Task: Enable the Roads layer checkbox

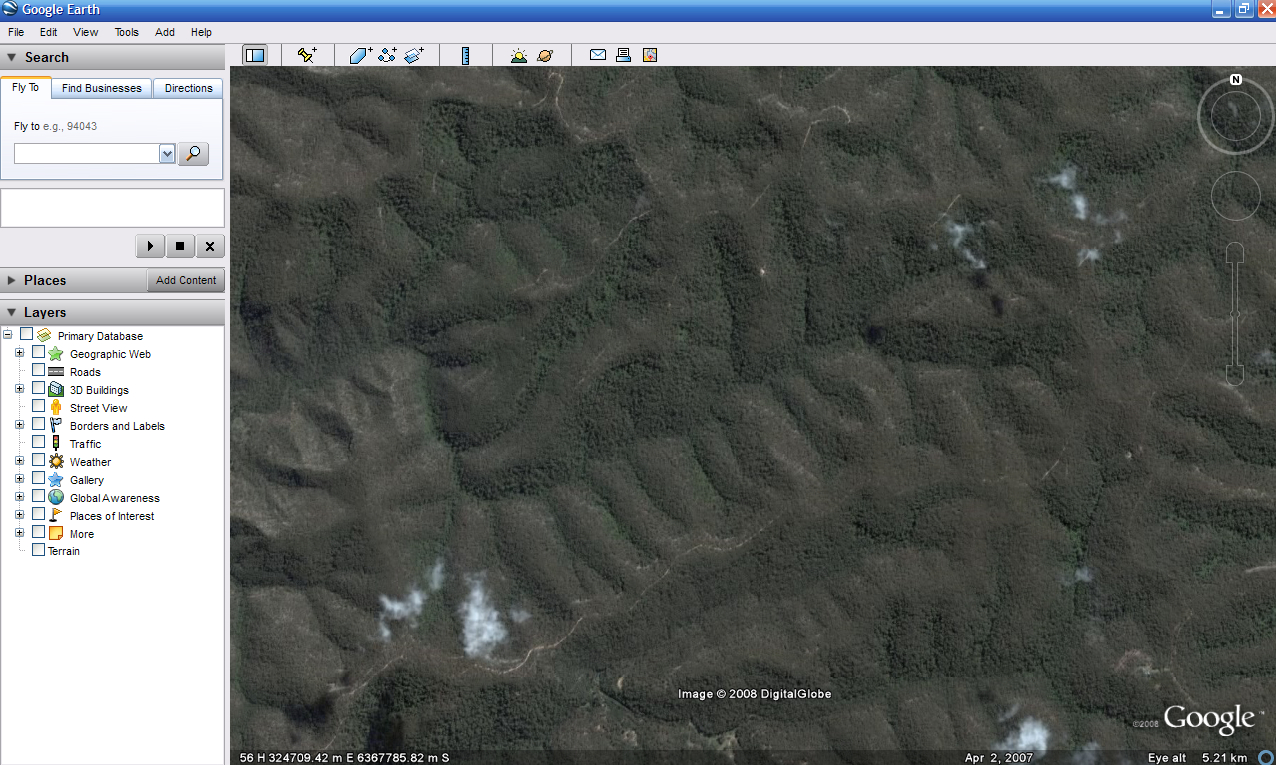Action: 39,371
